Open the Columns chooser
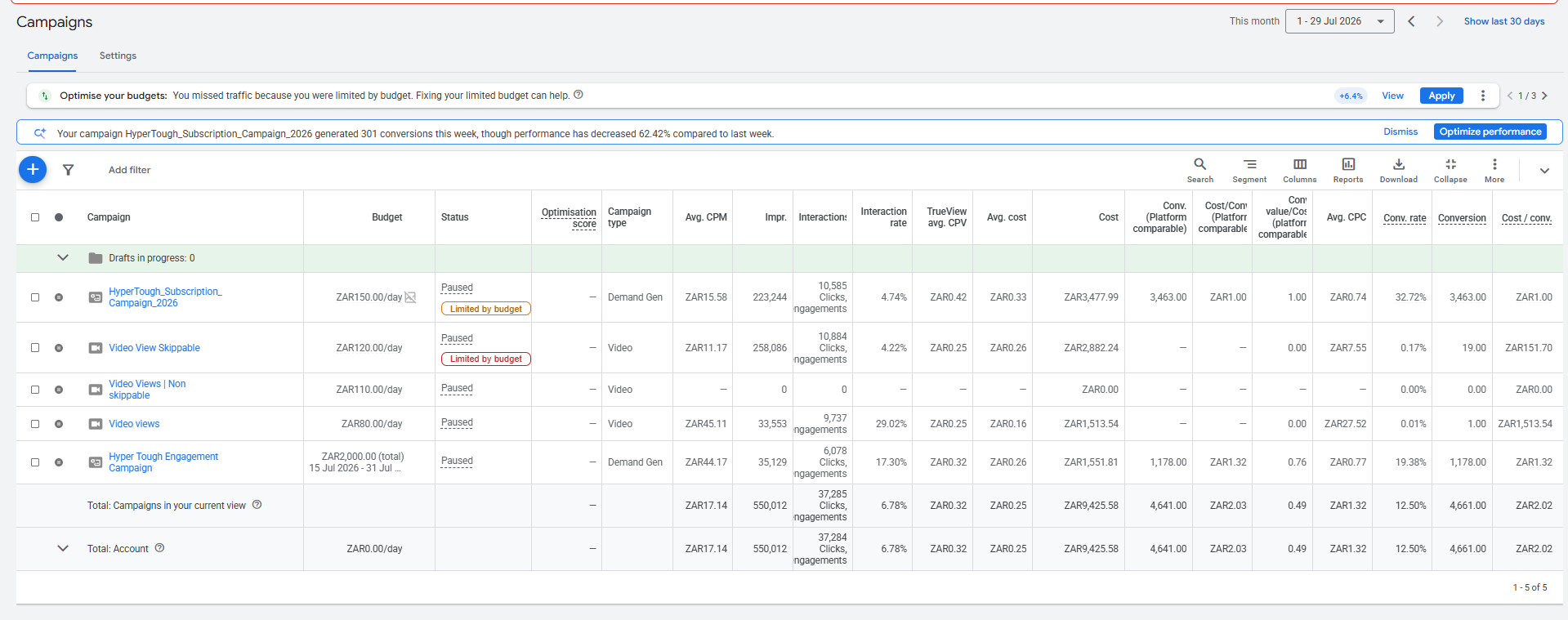The image size is (1568, 620). pyautogui.click(x=1299, y=170)
